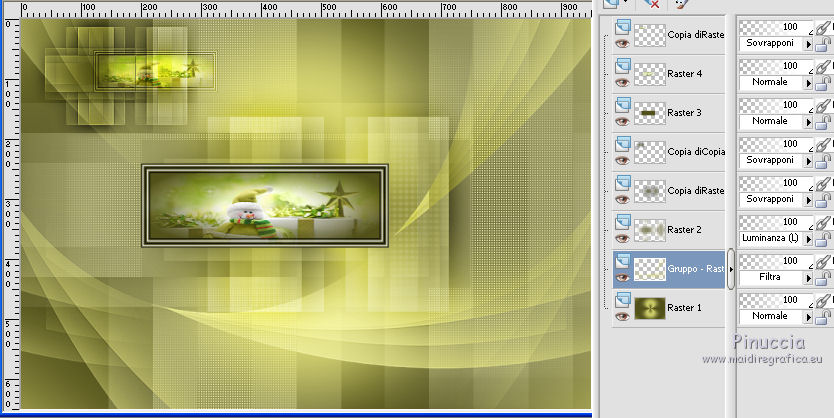Select the Gruppo - Rast layer name

tap(696, 269)
